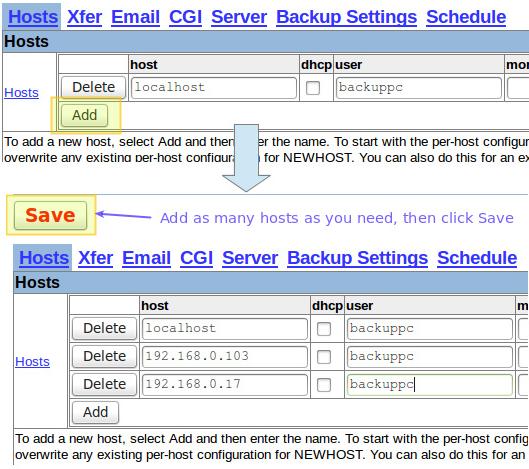Image resolution: width=529 pixels, height=469 pixels.
Task: Select the Schedule tab in lower menu
Action: pyautogui.click(x=477, y=258)
